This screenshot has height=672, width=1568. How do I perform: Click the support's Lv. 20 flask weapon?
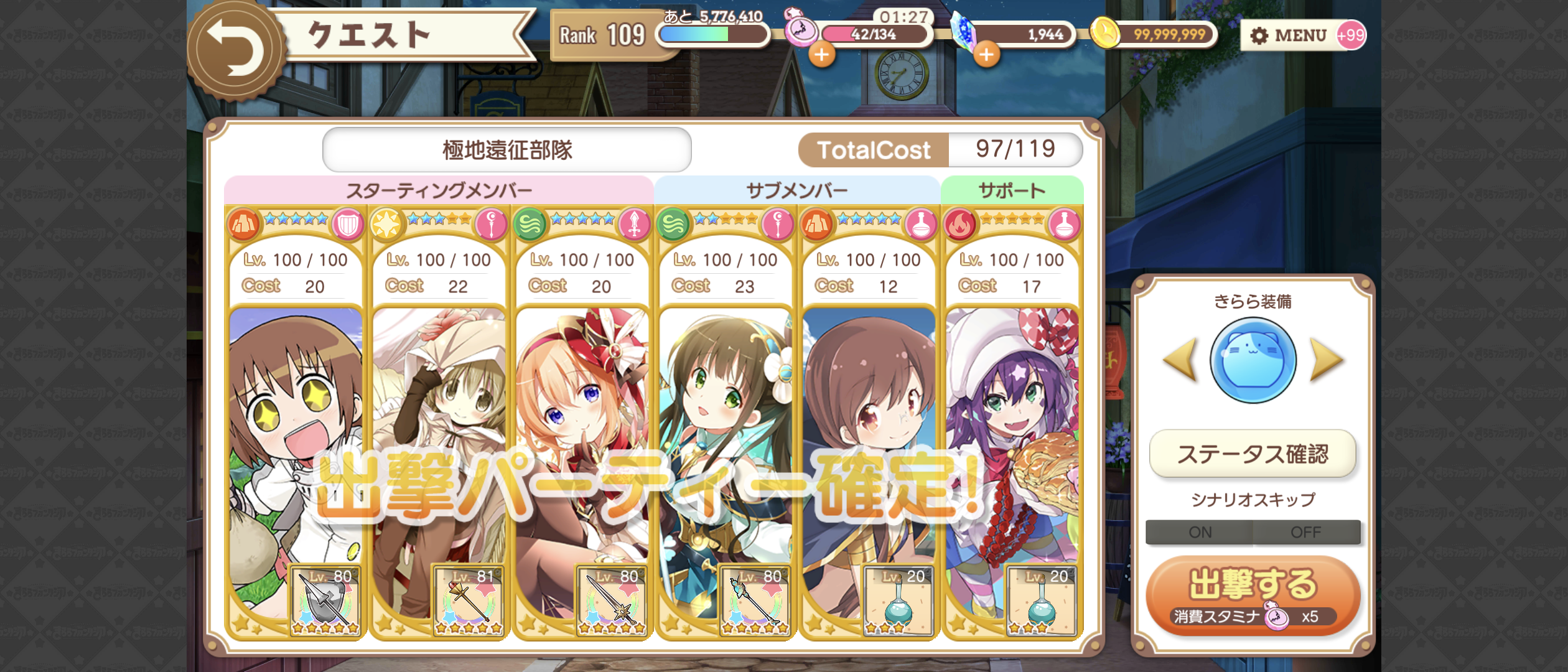tap(1042, 600)
